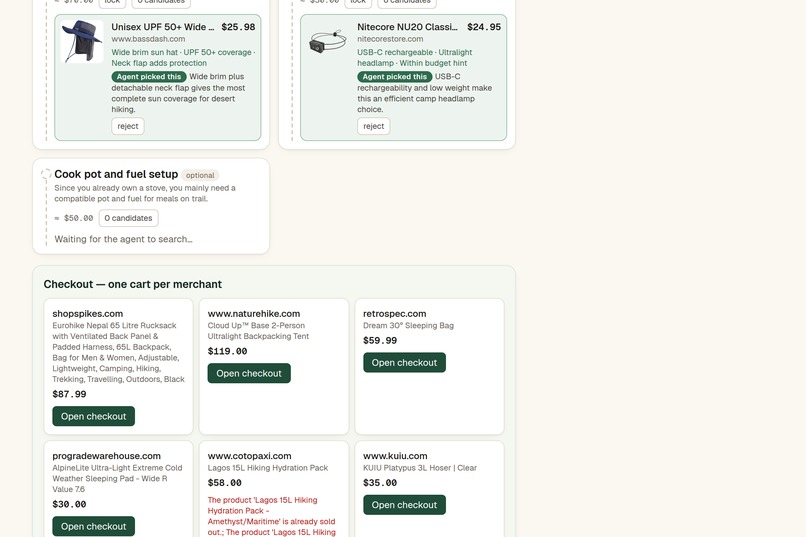Screen dimensions: 806x537
Task: Click the Nitecore NU20 Classi... product title
Action: [x=407, y=27]
